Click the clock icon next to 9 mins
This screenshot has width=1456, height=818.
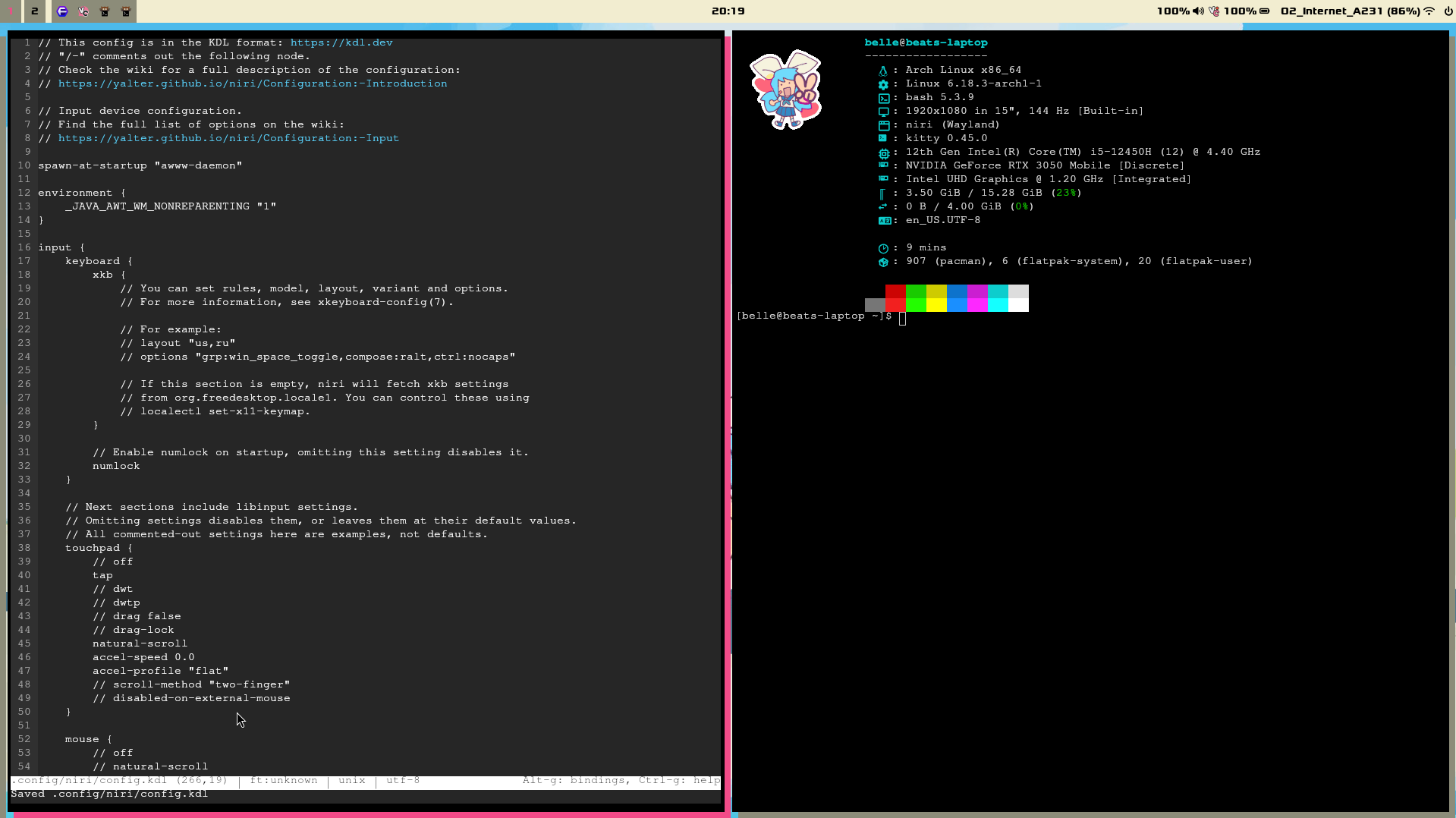(x=883, y=248)
